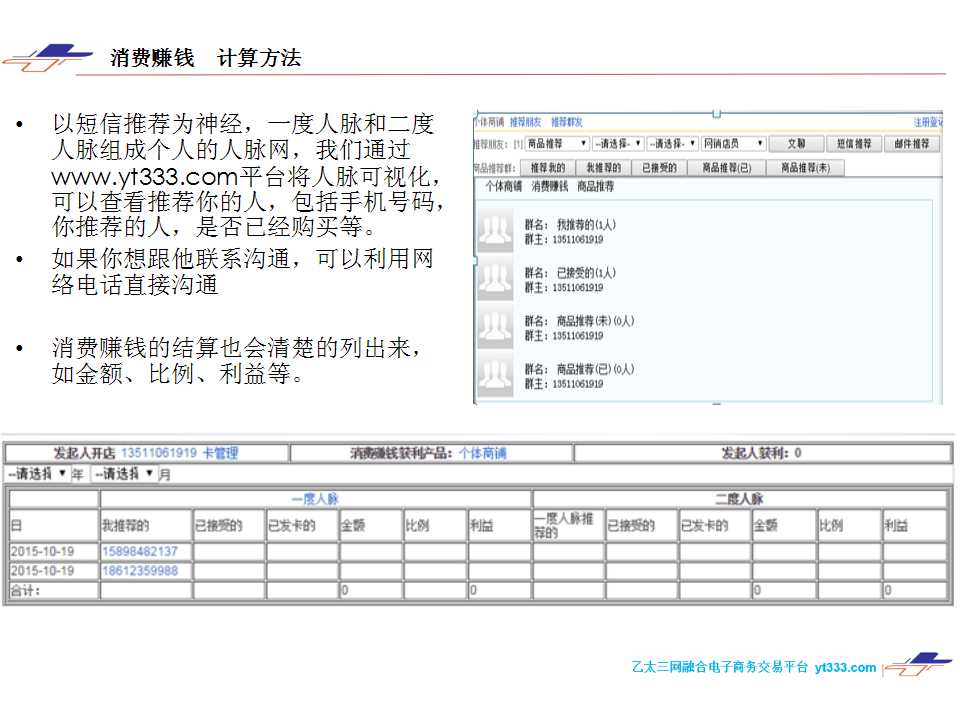Click group avatar for 已接受的(1人)
Viewport: 960px width, 720px height.
click(x=495, y=279)
